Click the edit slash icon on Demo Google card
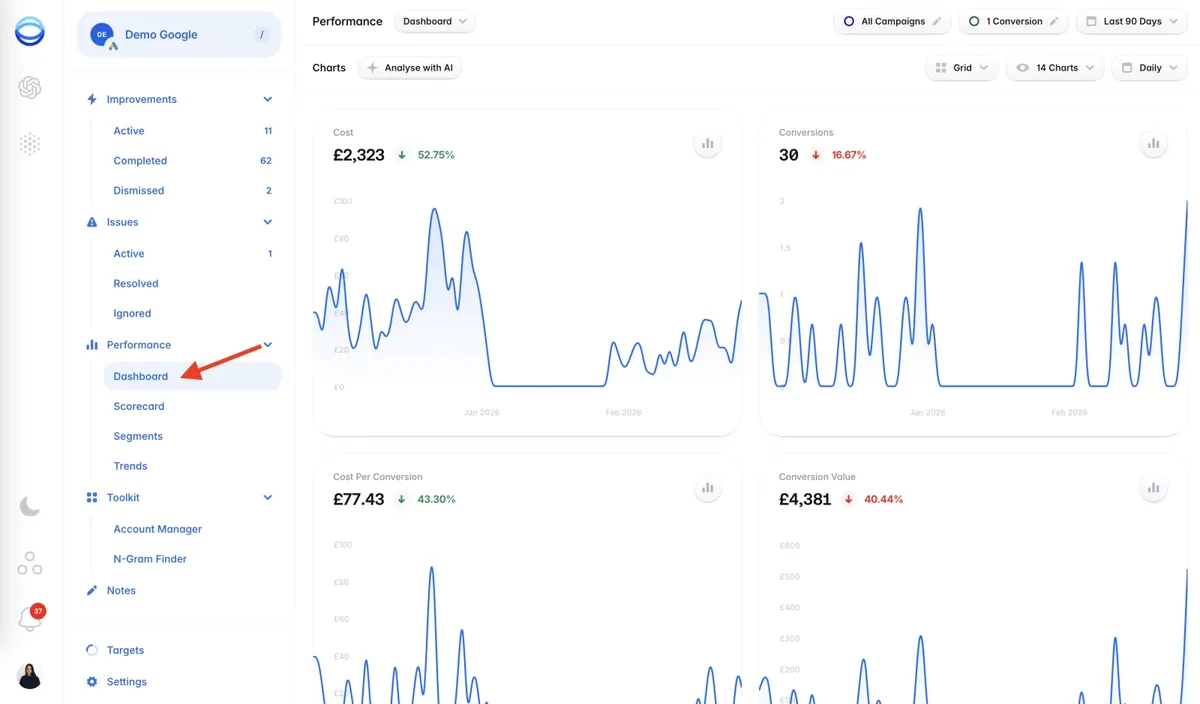Image resolution: width=1200 pixels, height=704 pixels. (x=262, y=35)
